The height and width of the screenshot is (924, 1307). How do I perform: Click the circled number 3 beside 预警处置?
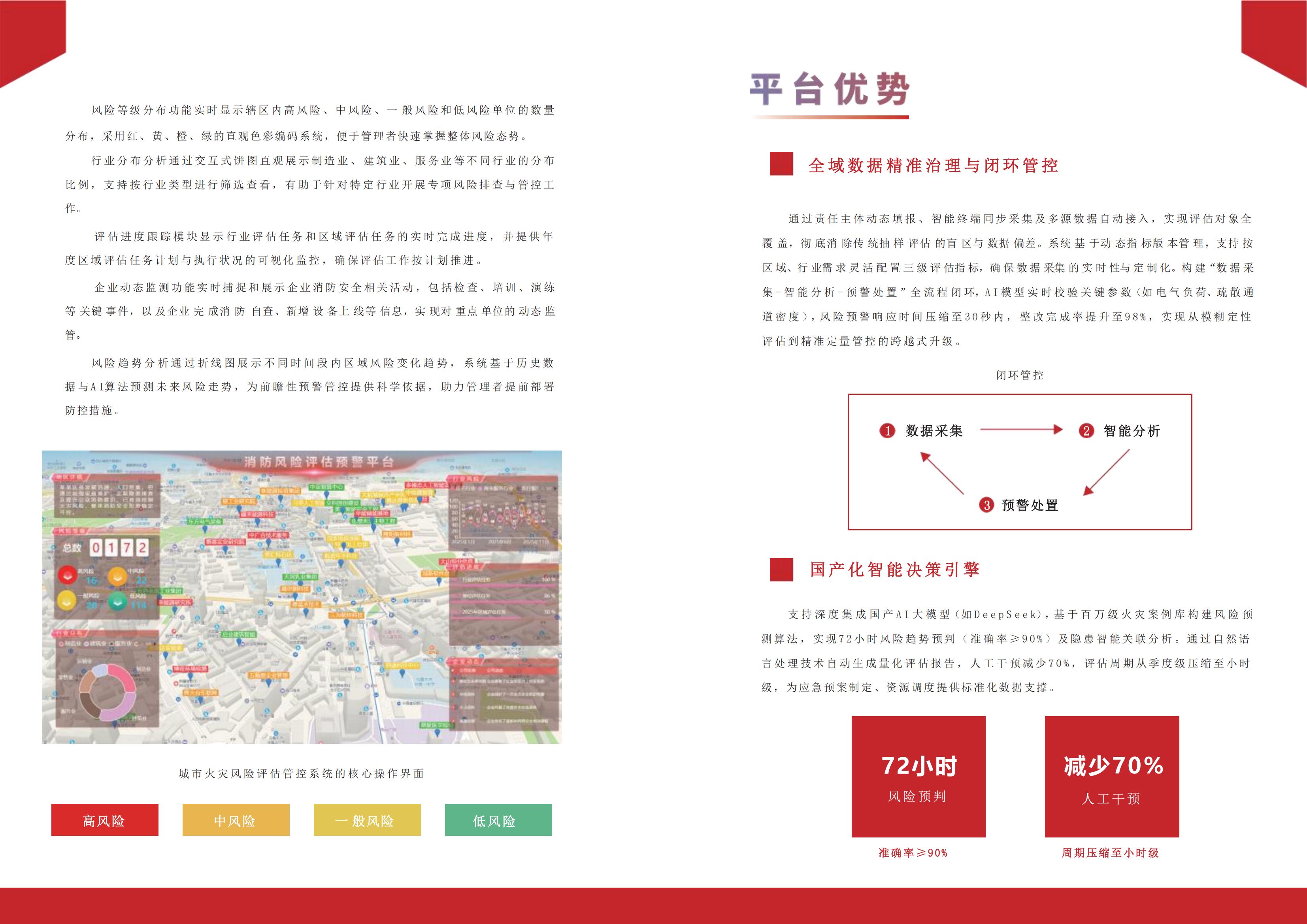(986, 505)
